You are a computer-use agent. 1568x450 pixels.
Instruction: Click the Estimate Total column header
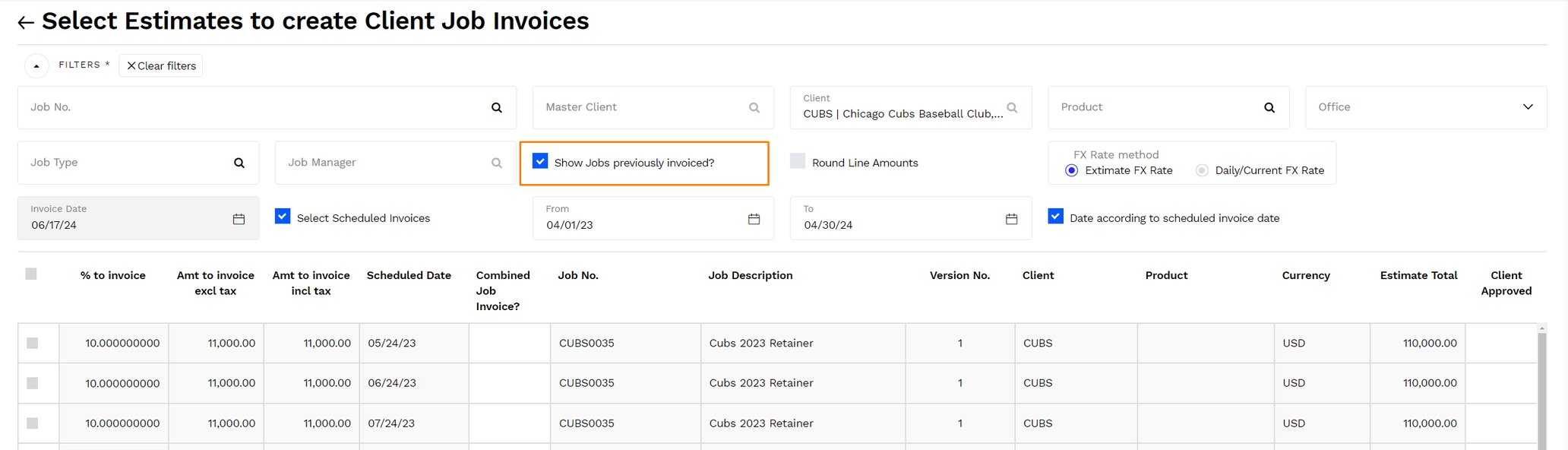click(1418, 275)
